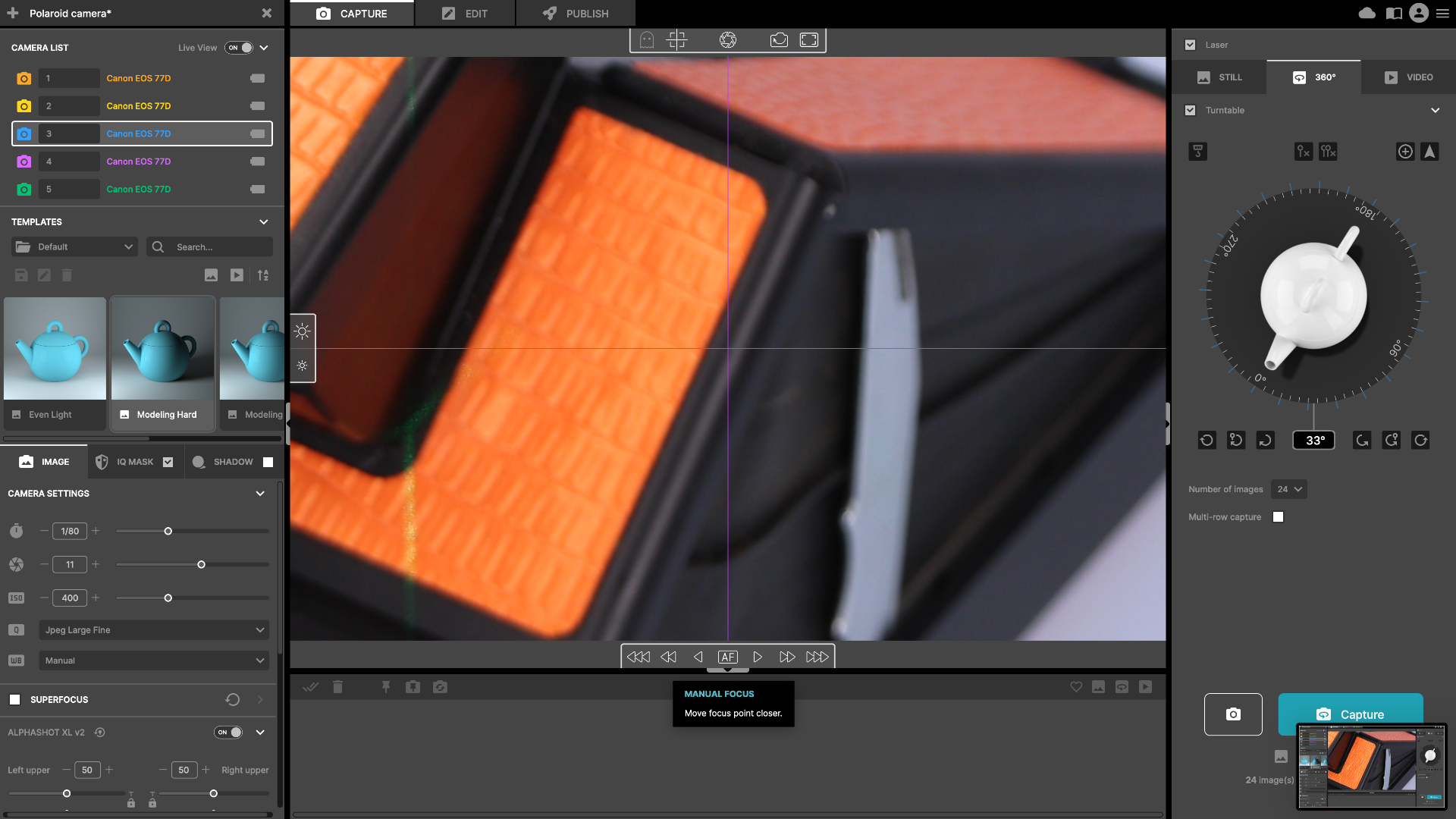This screenshot has width=1456, height=819.
Task: Expand the Number of images dropdown
Action: pyautogui.click(x=1288, y=489)
